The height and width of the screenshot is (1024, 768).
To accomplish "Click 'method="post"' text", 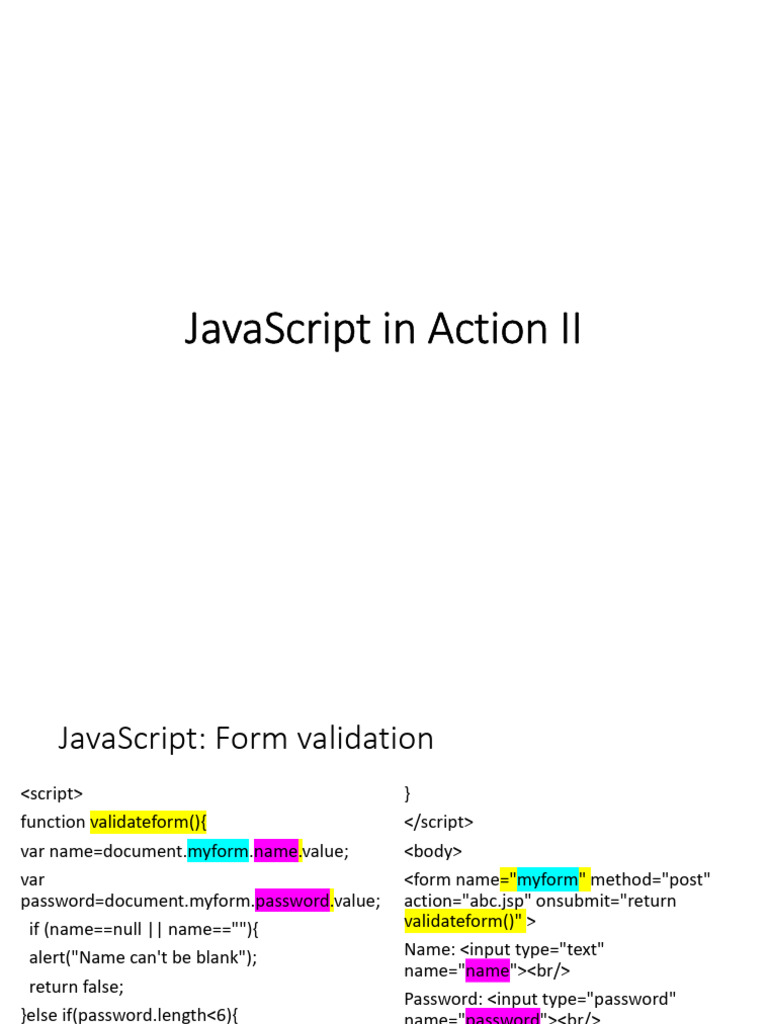I will coord(650,879).
